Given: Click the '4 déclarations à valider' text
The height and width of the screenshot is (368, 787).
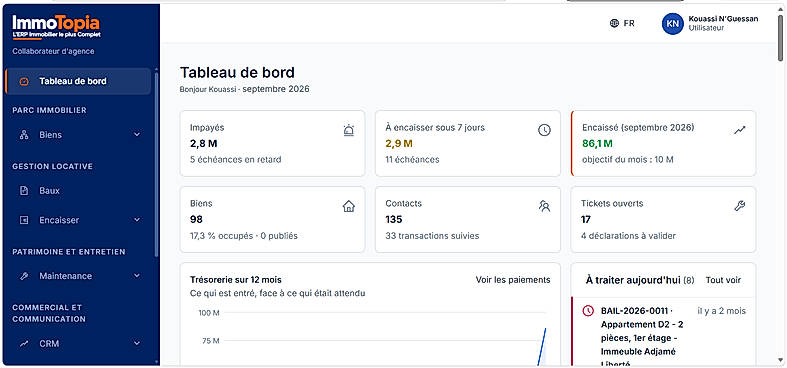Looking at the screenshot, I should (x=628, y=235).
